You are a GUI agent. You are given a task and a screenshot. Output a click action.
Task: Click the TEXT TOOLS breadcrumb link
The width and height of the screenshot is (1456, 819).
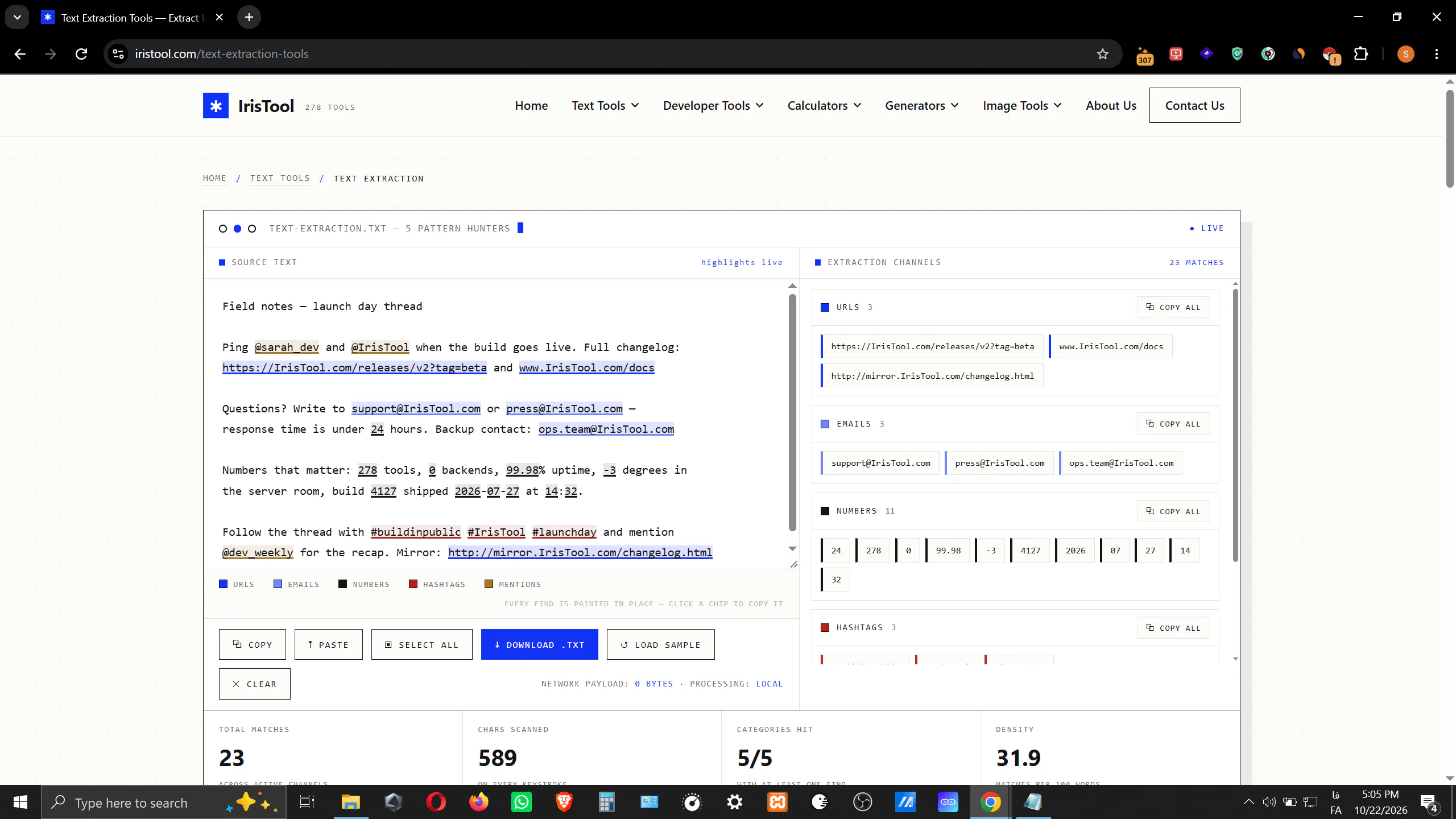pyautogui.click(x=280, y=179)
